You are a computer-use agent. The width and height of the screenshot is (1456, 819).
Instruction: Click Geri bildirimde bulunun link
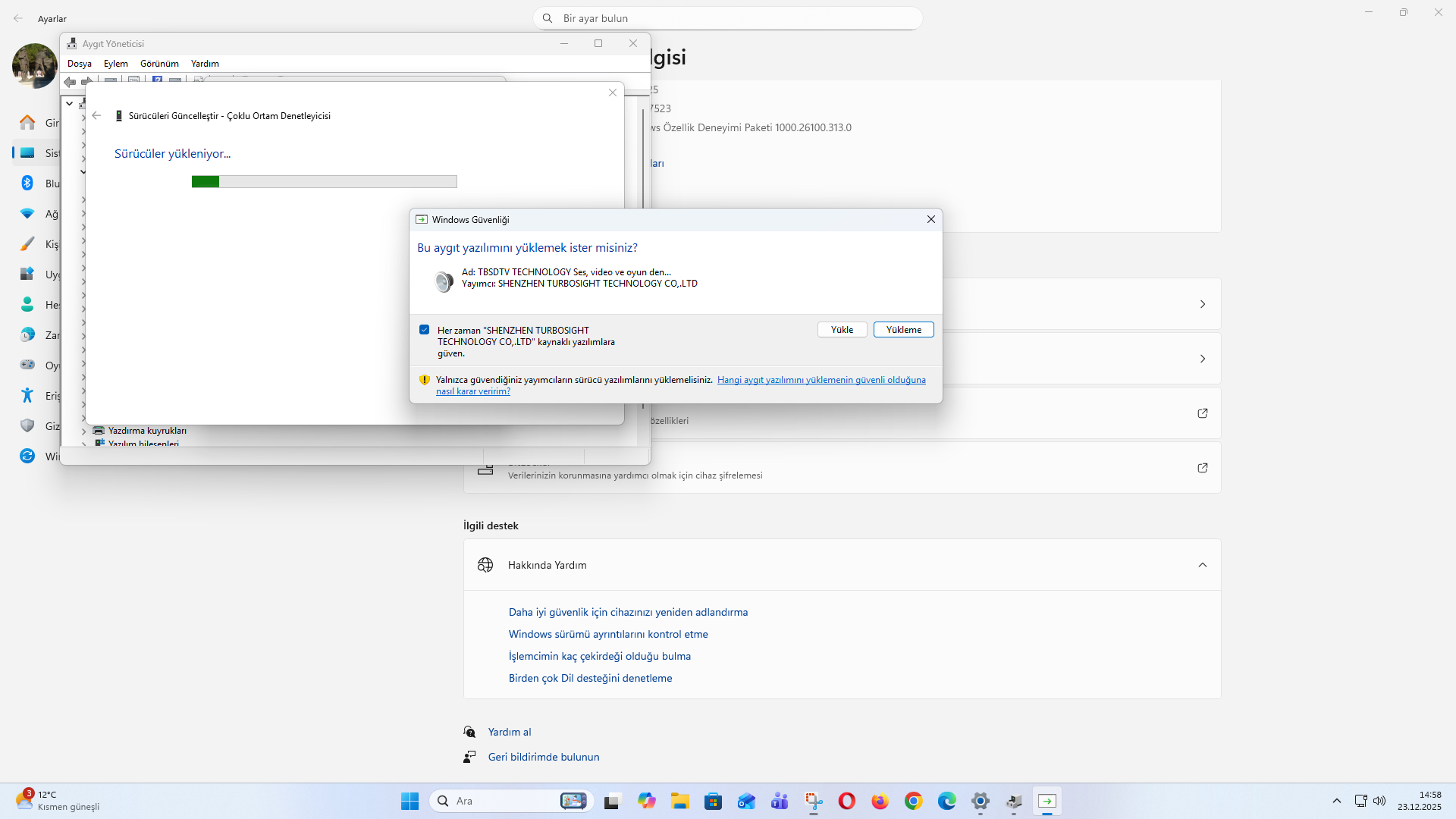[544, 757]
